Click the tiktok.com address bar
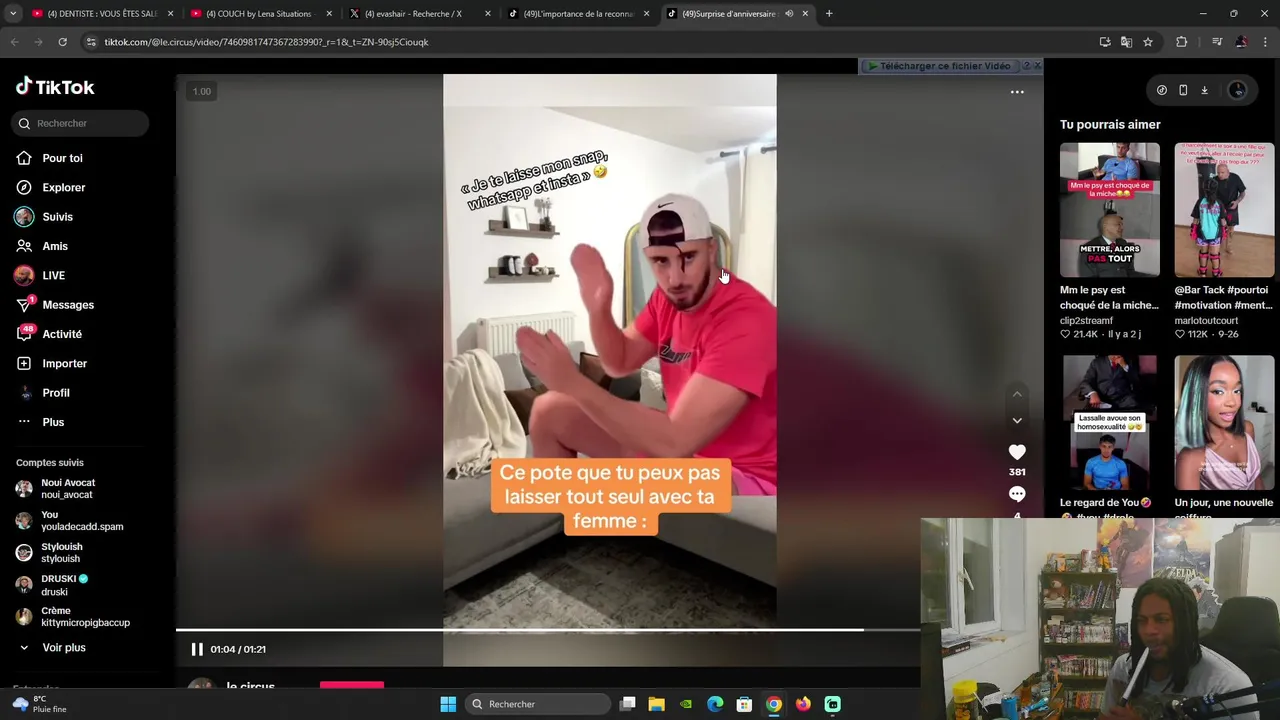This screenshot has width=1280, height=720. click(x=580, y=42)
